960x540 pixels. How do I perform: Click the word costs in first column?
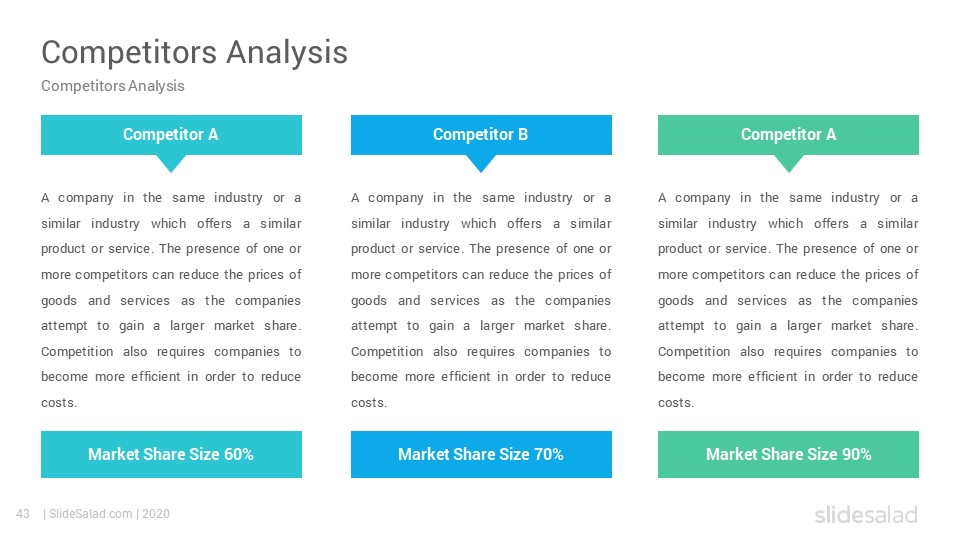59,403
